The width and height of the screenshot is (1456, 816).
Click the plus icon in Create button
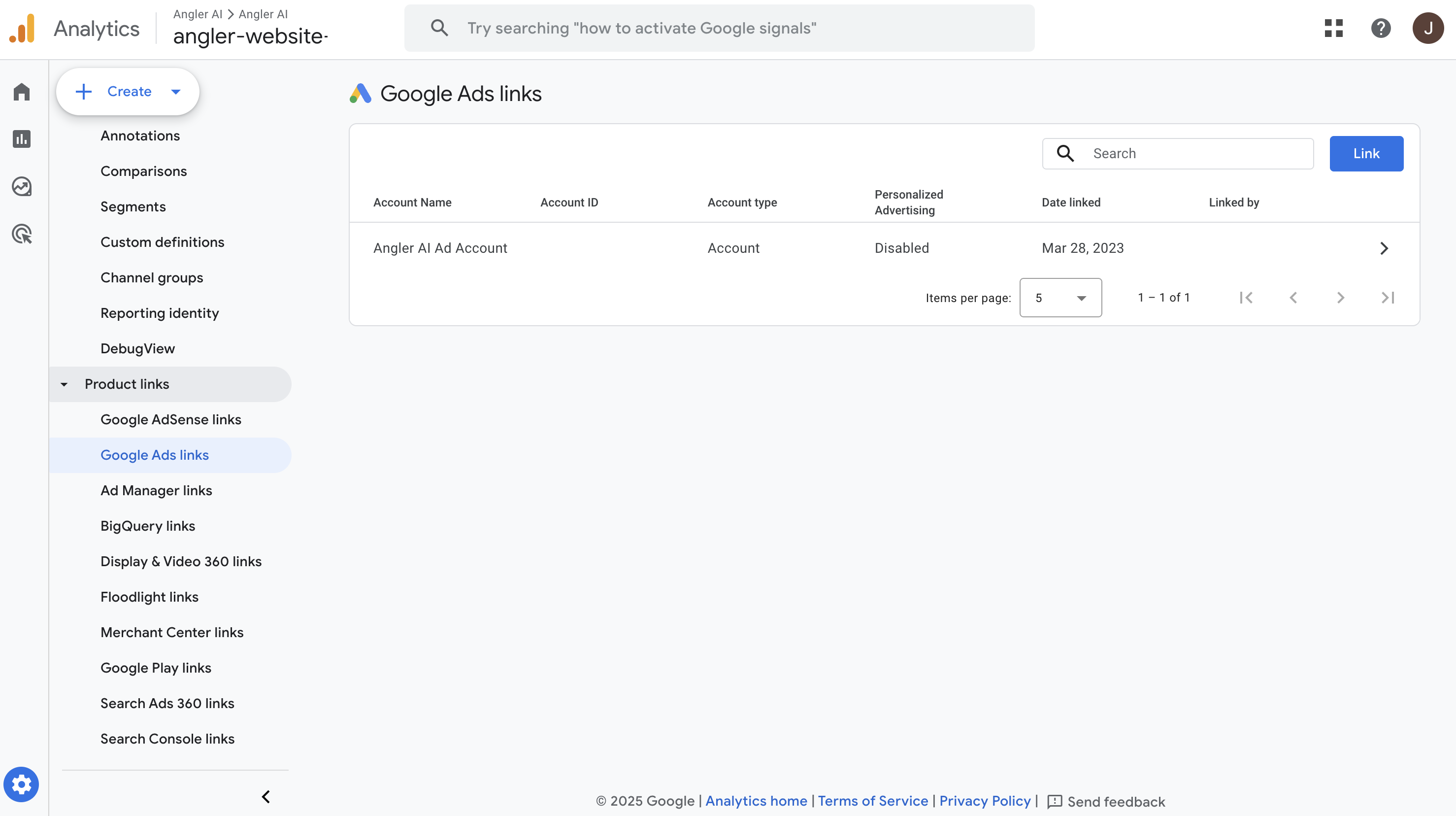tap(84, 92)
